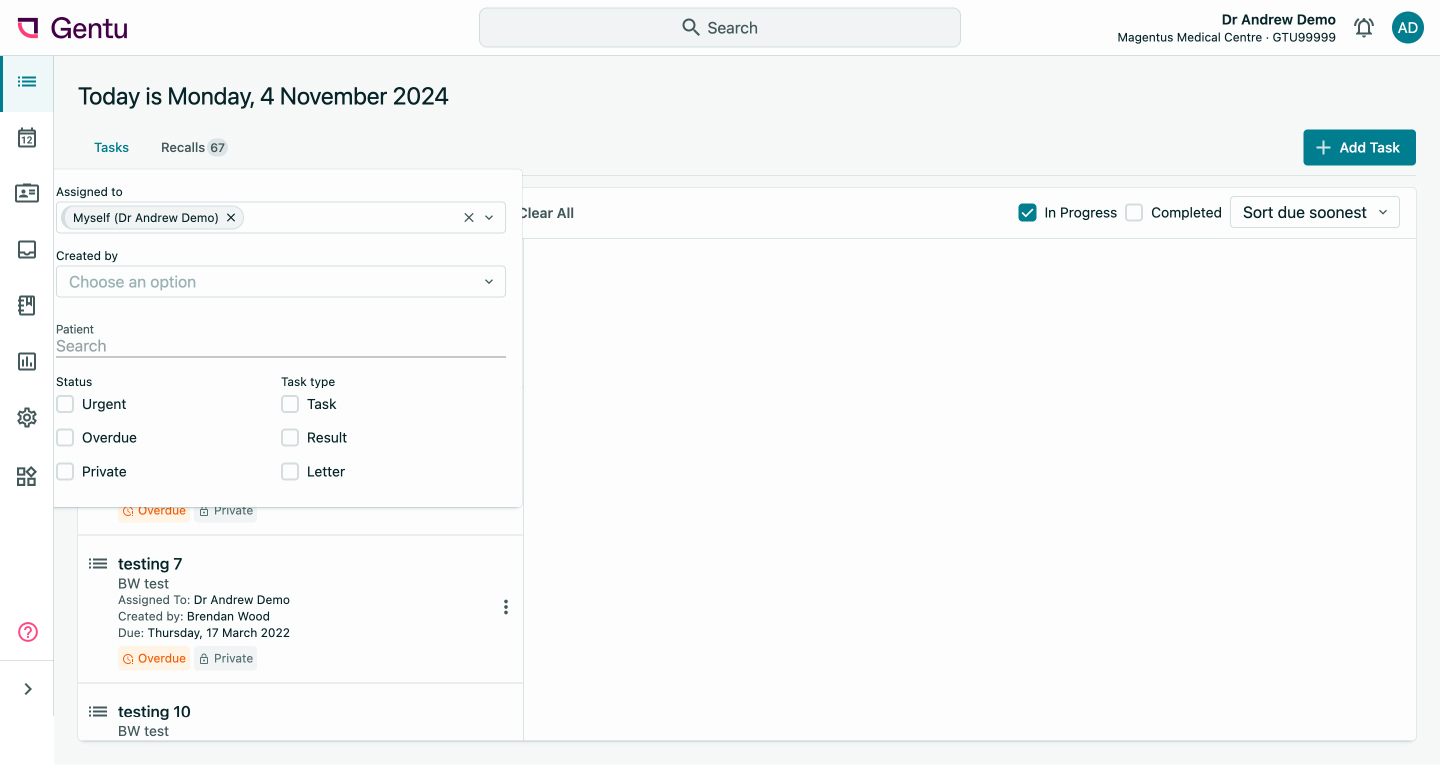1440x765 pixels.
Task: Click the notifications bell icon
Action: (1363, 28)
